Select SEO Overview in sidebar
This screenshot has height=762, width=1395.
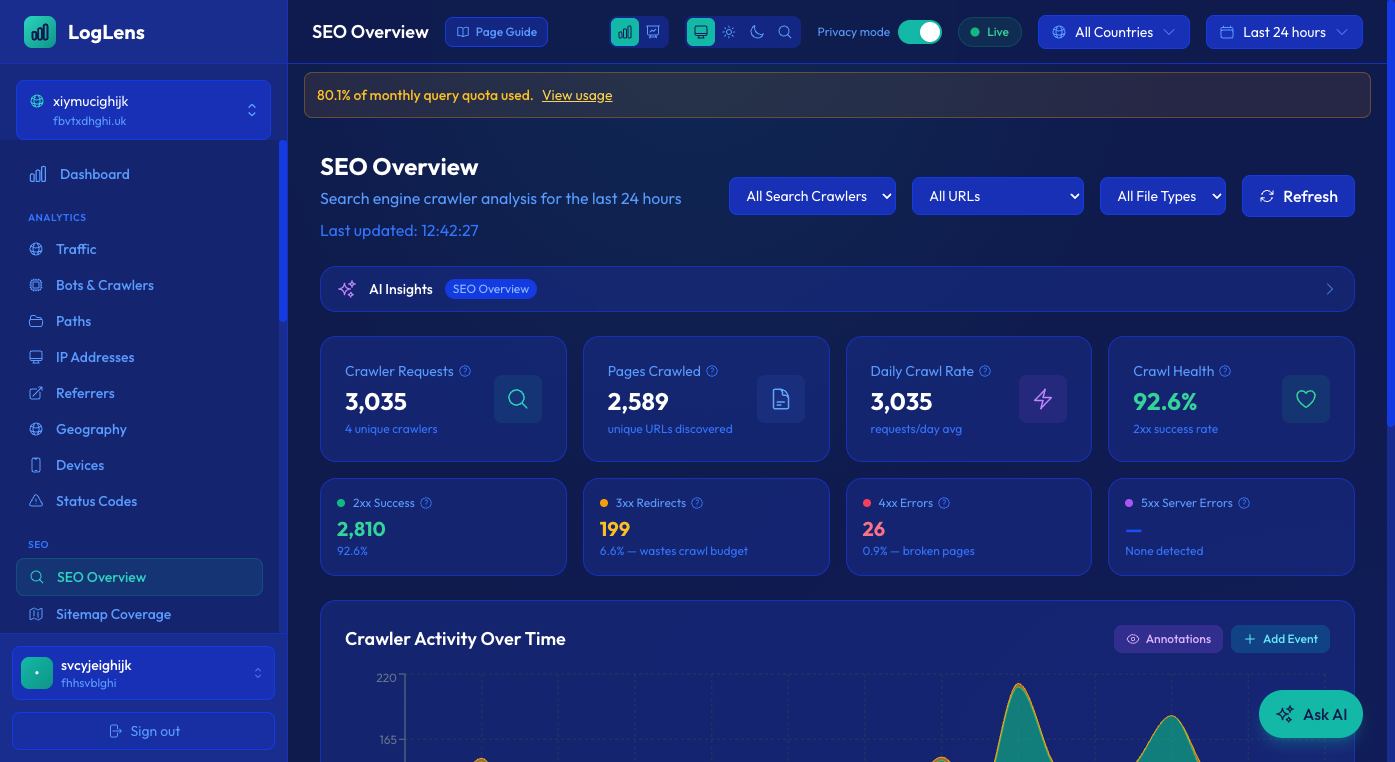[x=139, y=577]
